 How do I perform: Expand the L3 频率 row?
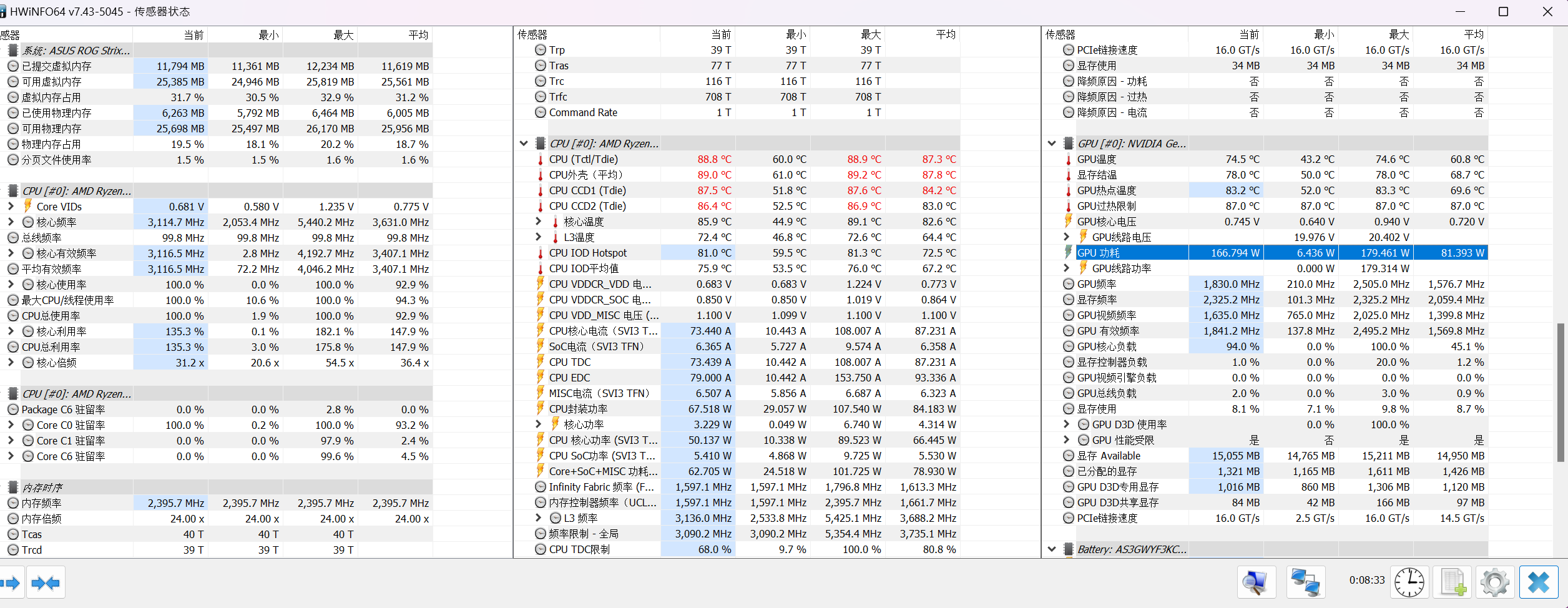point(539,517)
